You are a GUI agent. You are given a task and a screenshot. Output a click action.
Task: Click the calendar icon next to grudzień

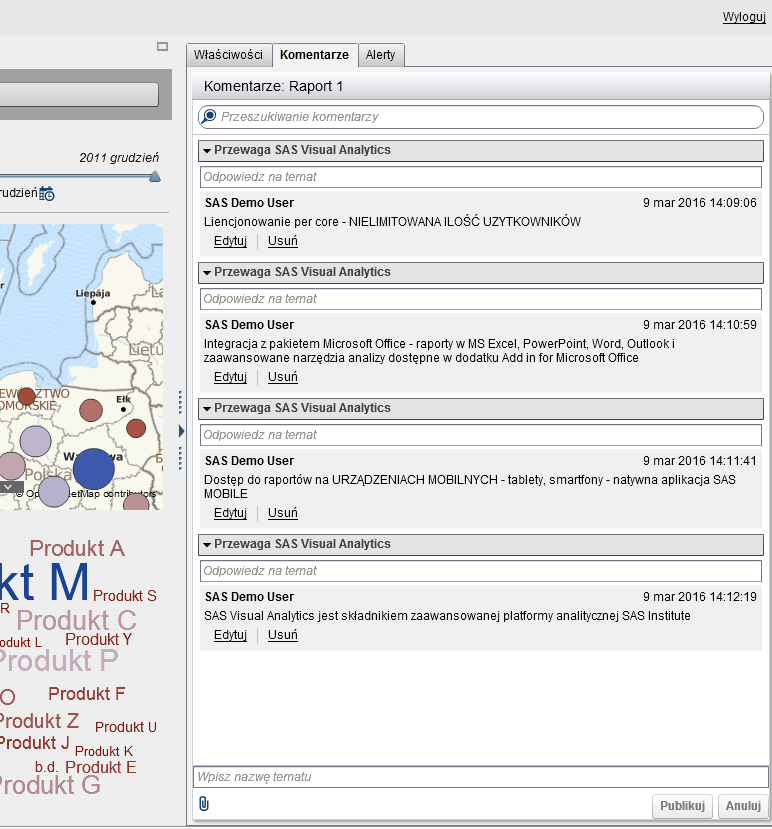(x=47, y=194)
